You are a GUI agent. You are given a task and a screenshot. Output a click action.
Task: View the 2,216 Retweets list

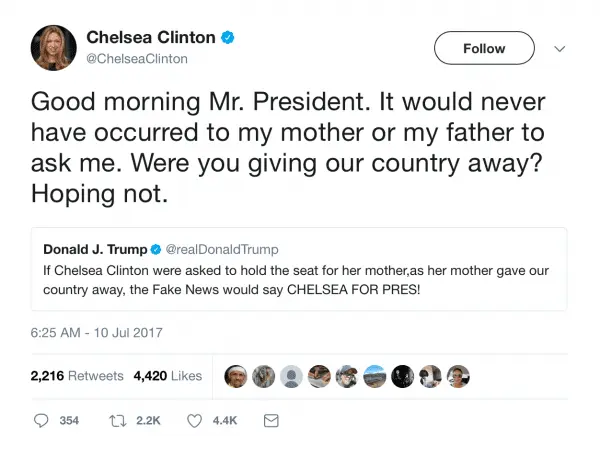77,376
